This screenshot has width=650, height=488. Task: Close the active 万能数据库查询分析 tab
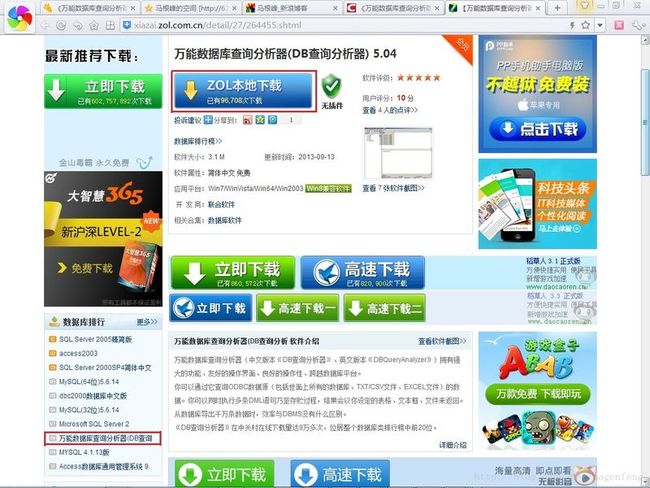pyautogui.click(x=538, y=8)
